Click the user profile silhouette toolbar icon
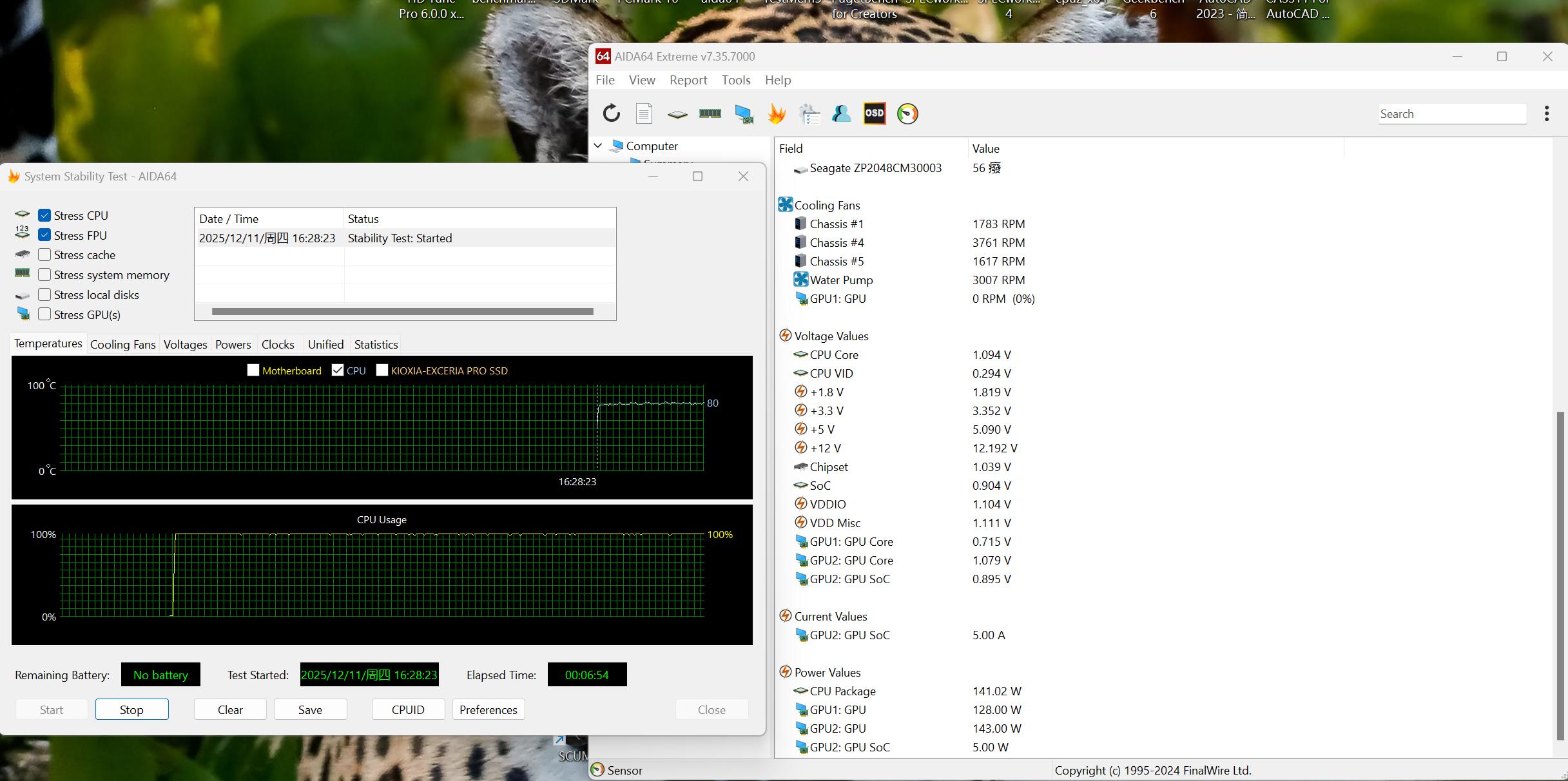 click(841, 114)
